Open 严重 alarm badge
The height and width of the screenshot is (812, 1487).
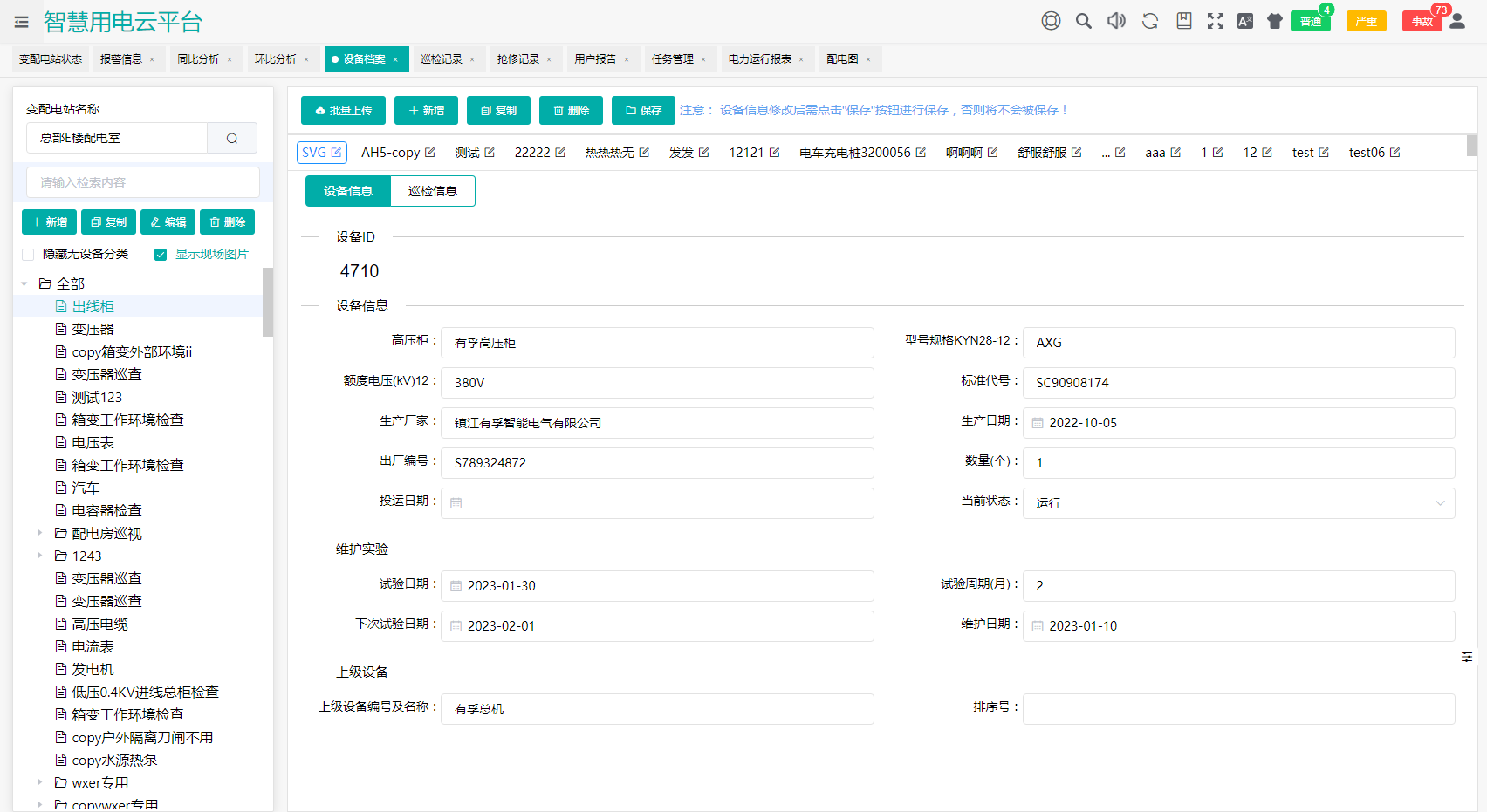tap(1367, 21)
